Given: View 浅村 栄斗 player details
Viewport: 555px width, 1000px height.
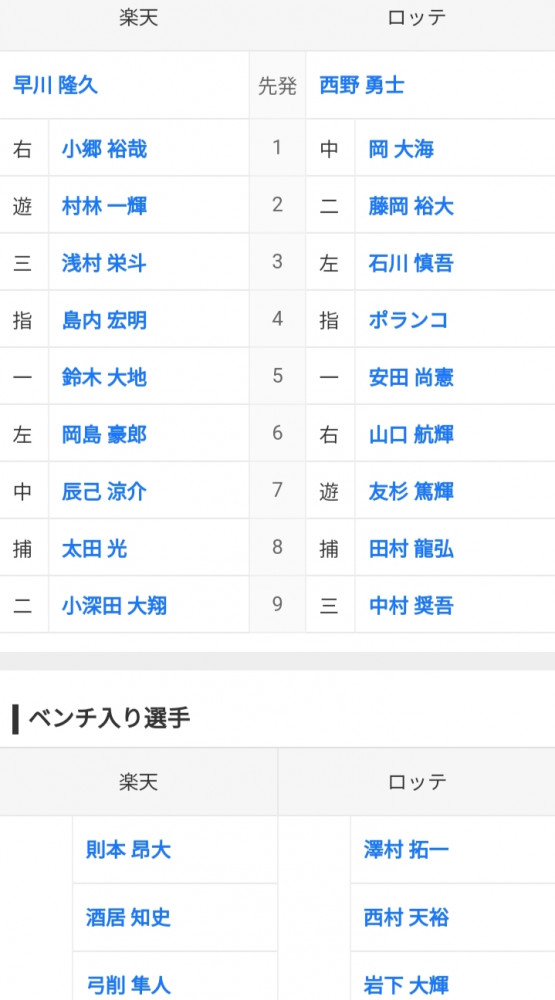Looking at the screenshot, I should [104, 263].
